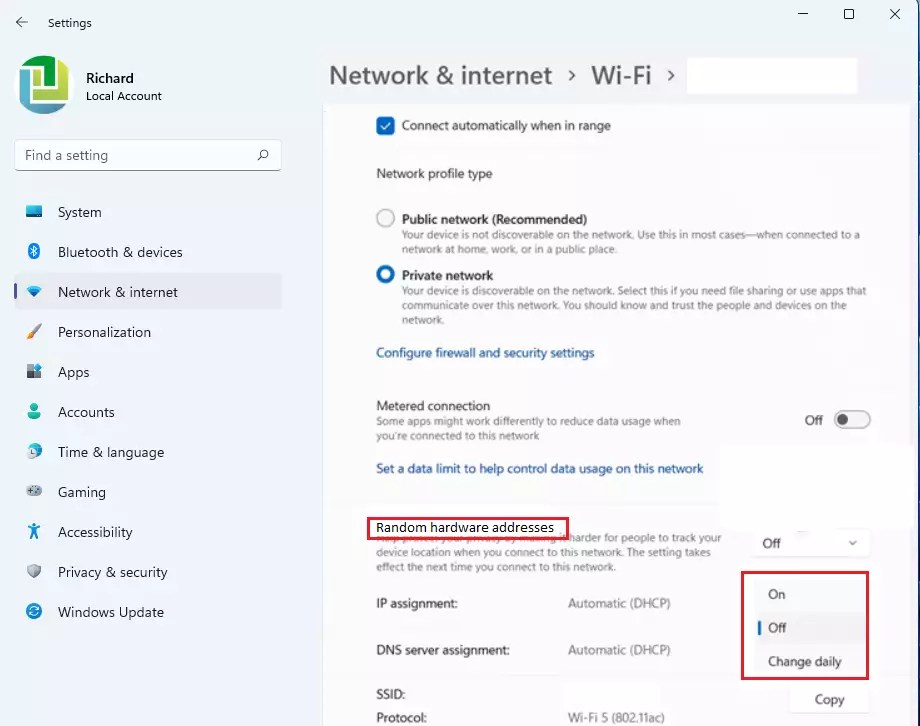Select On in the hardware addresses dropdown
Screen dimensions: 920x726
click(776, 594)
